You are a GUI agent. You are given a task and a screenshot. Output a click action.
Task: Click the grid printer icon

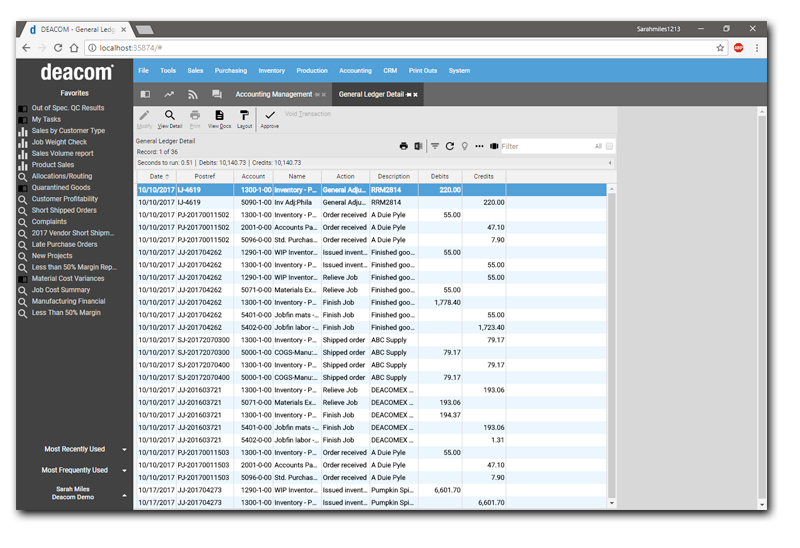coord(404,146)
